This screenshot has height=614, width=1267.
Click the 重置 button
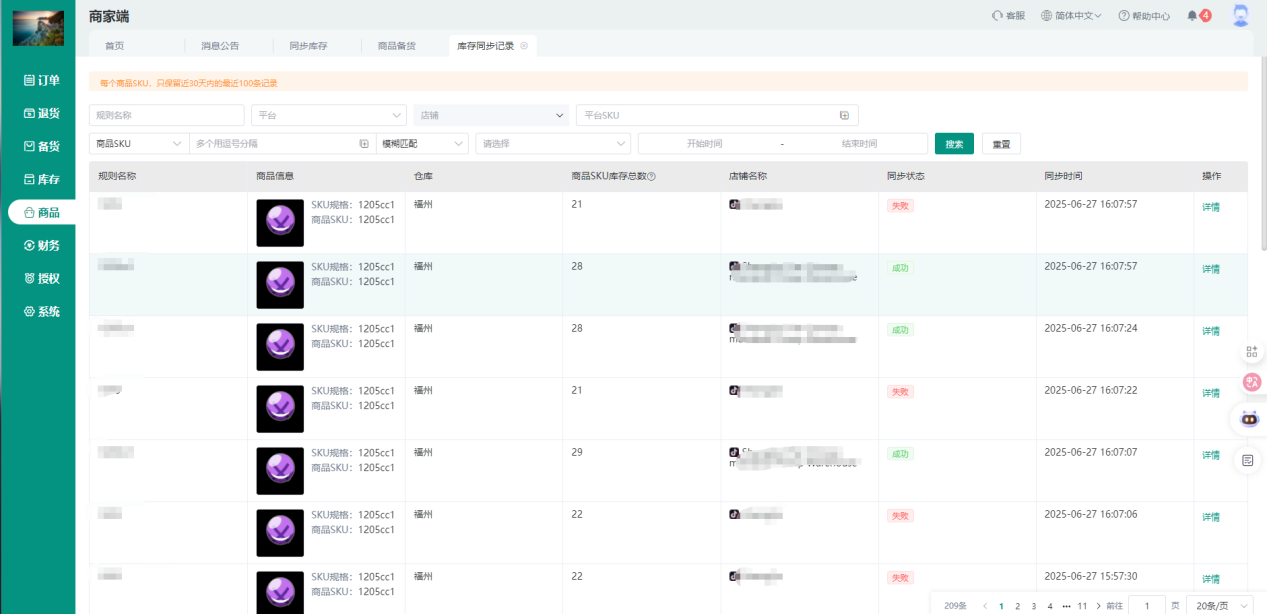point(1001,144)
